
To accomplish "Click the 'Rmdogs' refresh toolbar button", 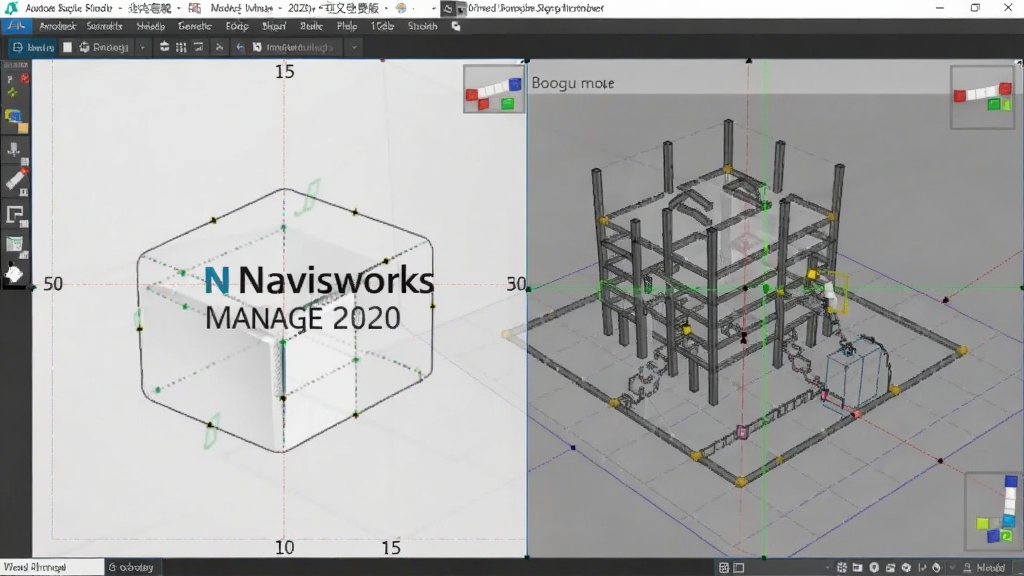I will pyautogui.click(x=104, y=47).
